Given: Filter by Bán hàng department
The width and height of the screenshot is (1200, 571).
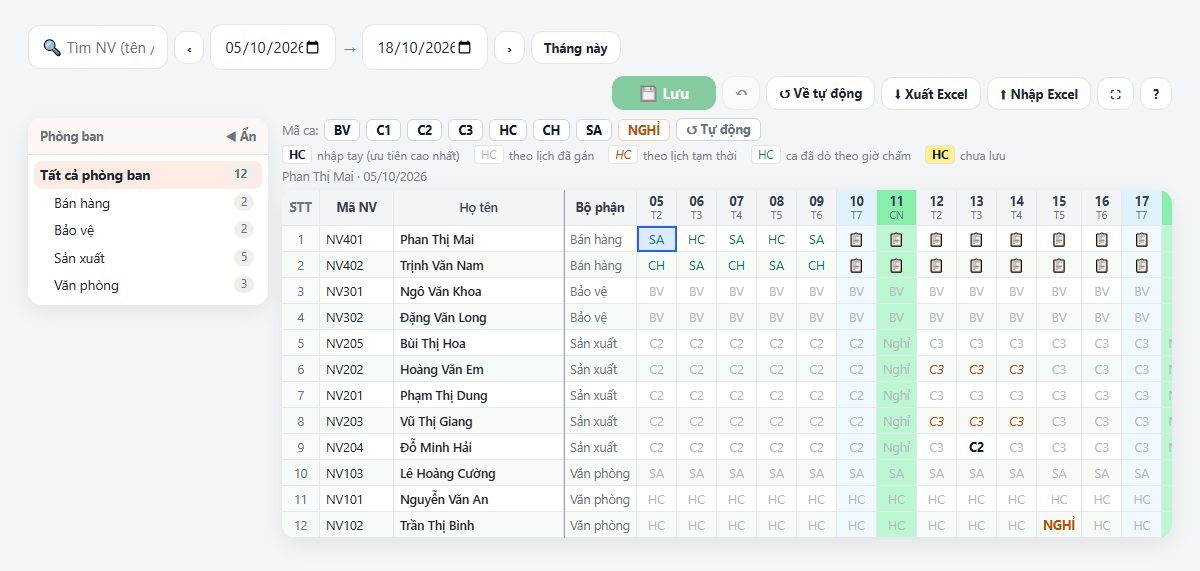Looking at the screenshot, I should point(148,203).
